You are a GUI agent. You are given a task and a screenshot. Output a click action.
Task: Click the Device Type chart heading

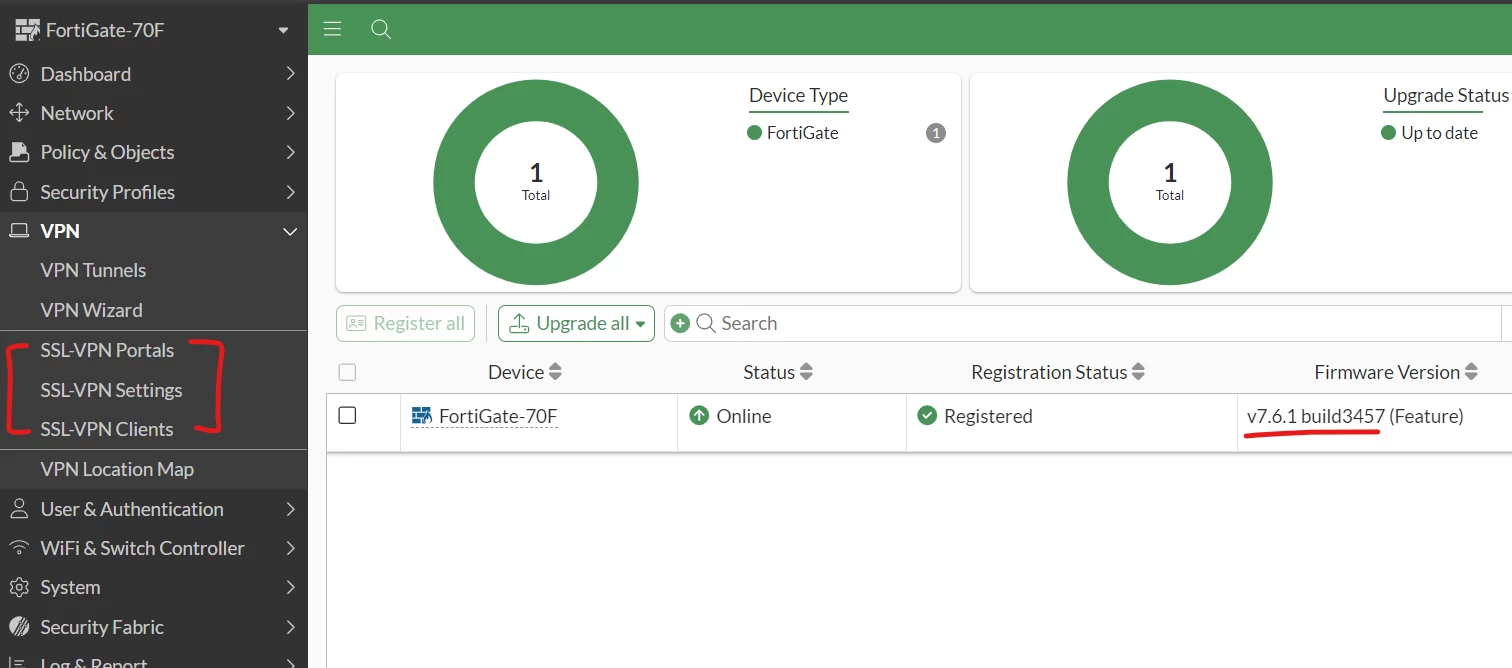tap(798, 96)
